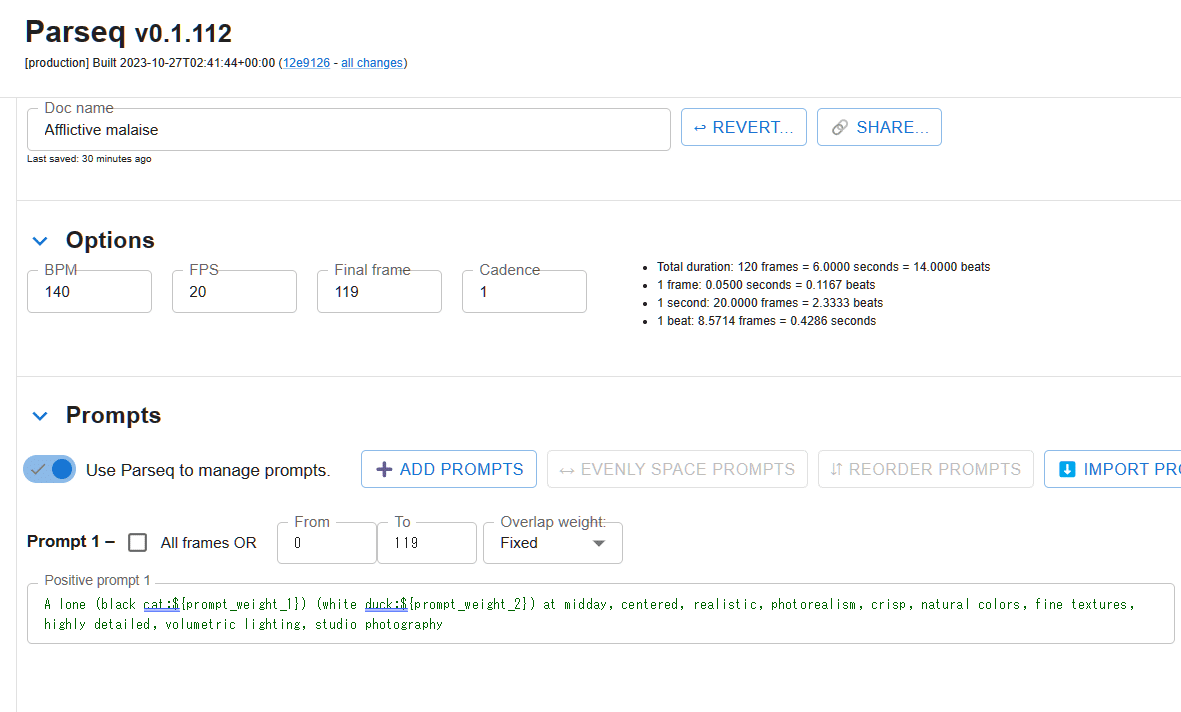Edit the Cadence input field

coord(524,292)
